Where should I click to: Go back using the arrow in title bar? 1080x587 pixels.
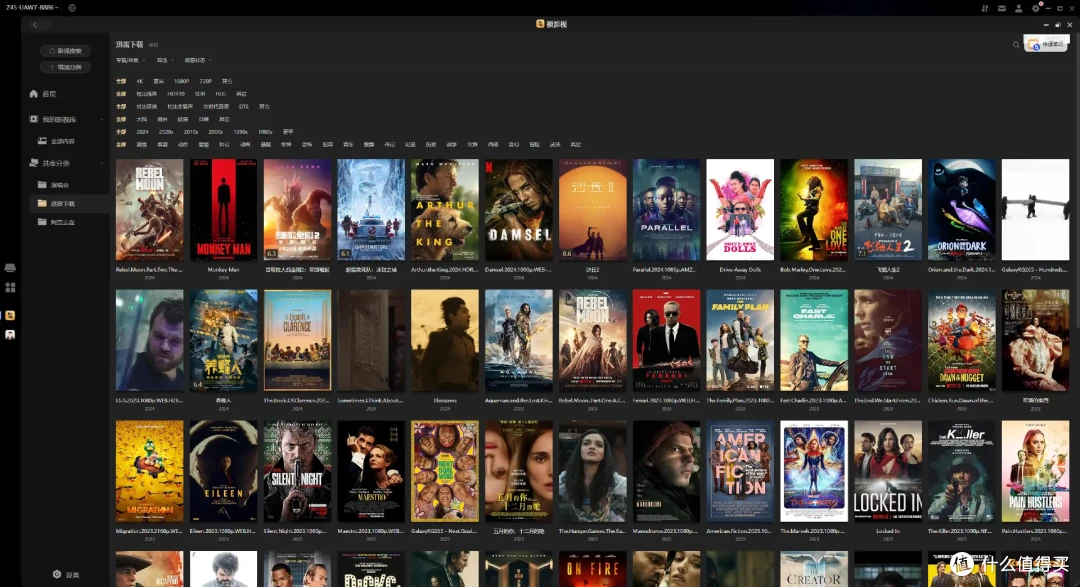click(x=34, y=24)
